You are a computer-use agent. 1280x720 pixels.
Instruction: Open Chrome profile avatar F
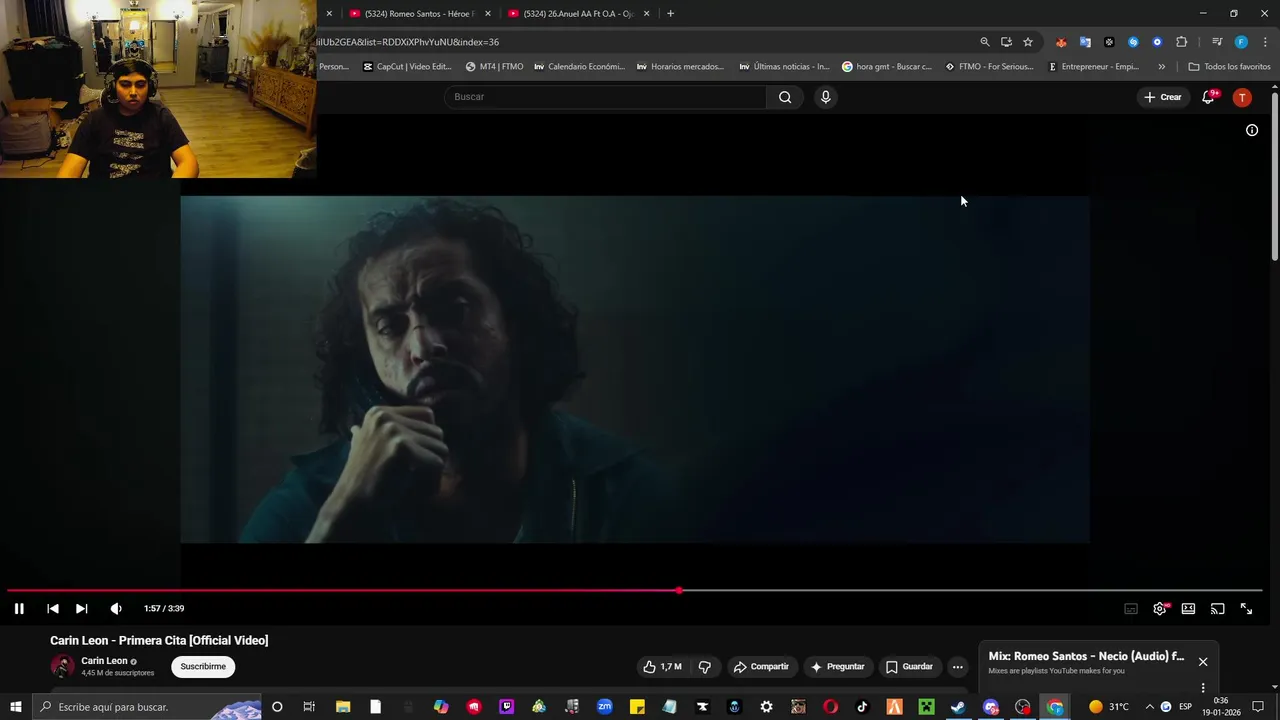1241,42
